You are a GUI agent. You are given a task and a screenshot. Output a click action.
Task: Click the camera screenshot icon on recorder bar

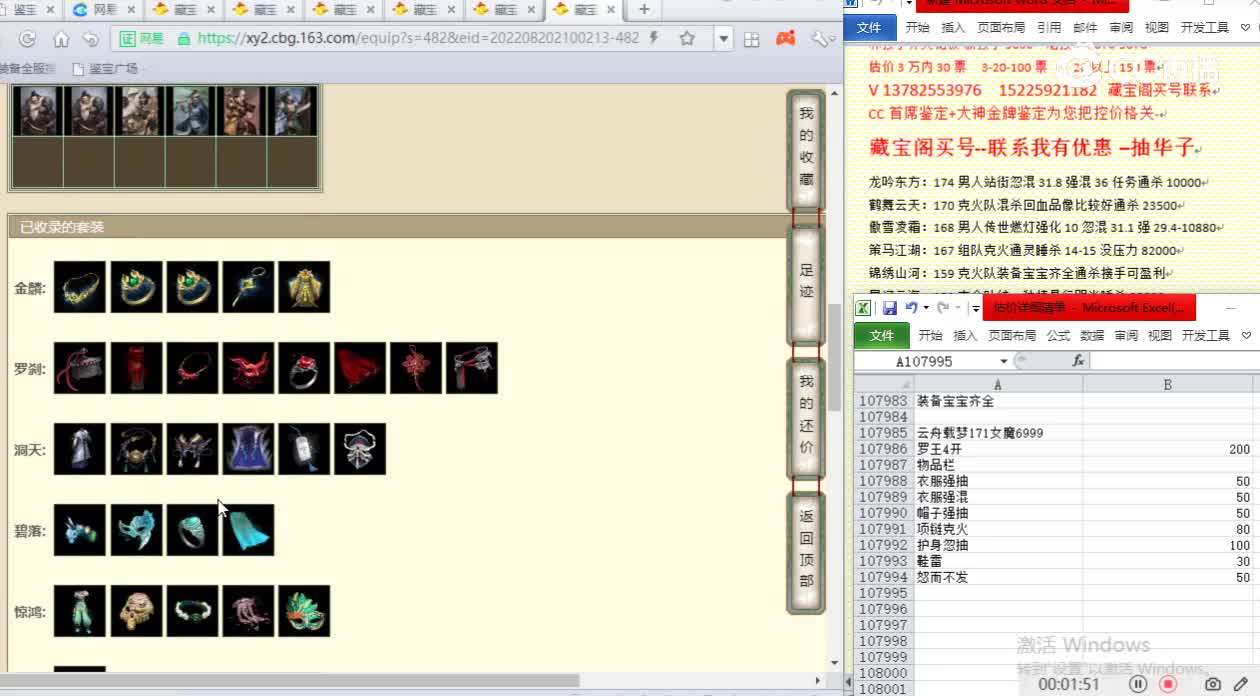[1213, 684]
